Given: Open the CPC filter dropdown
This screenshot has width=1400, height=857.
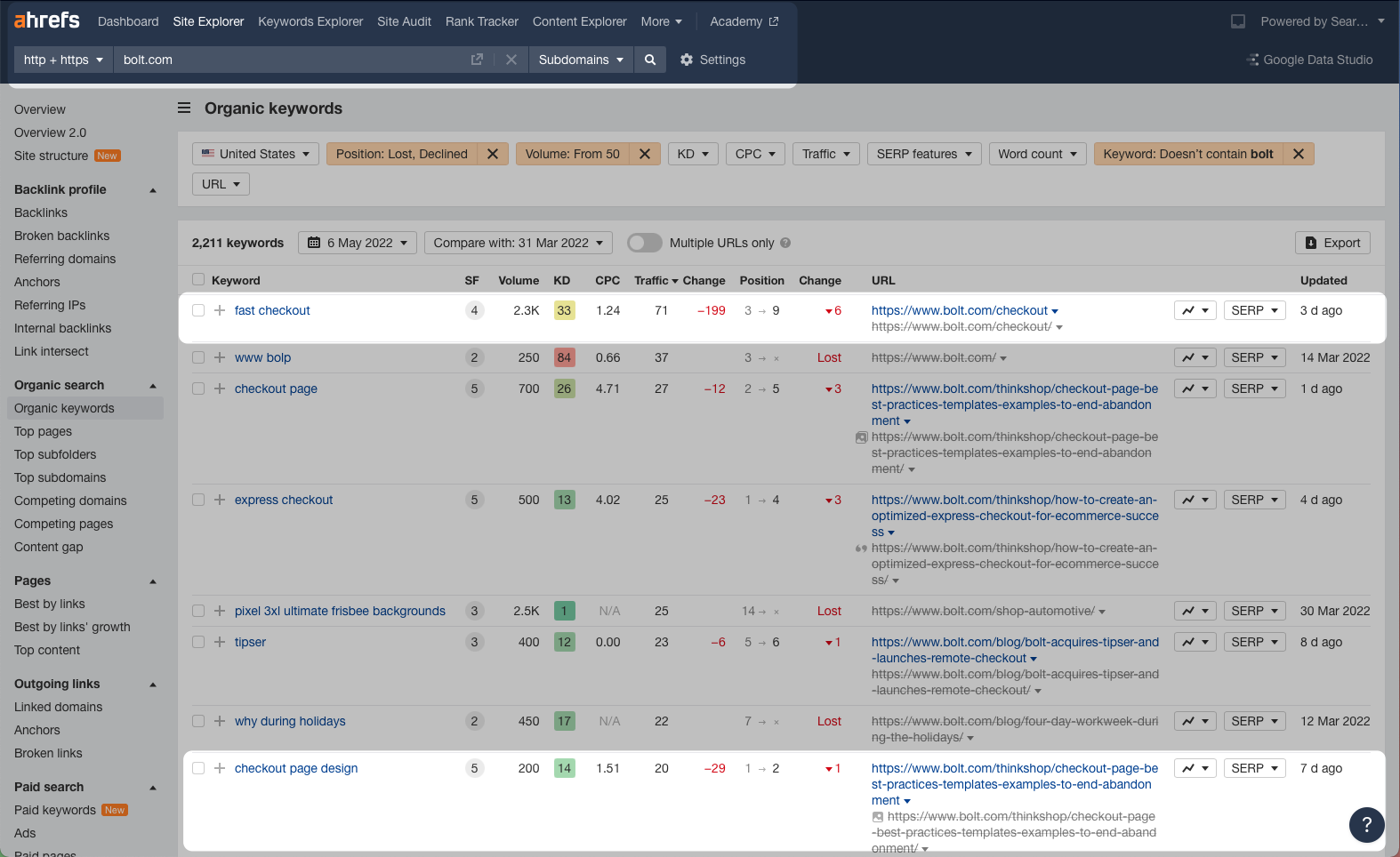Looking at the screenshot, I should tap(755, 154).
